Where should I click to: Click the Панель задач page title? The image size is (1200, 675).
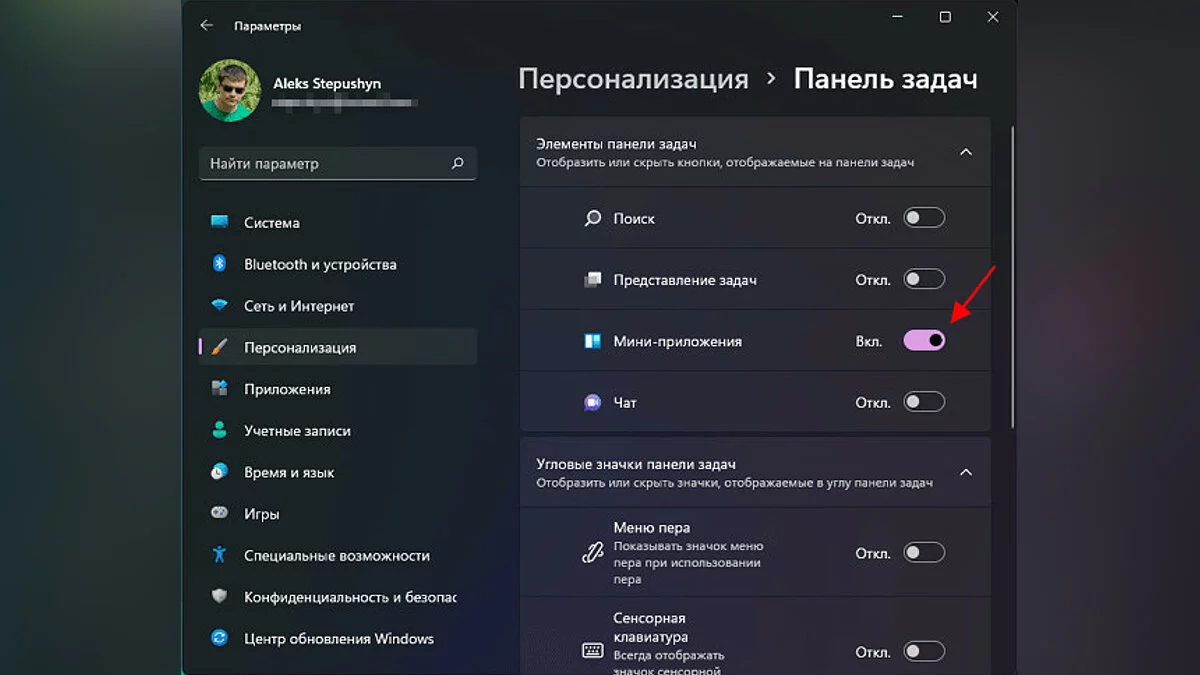(886, 79)
